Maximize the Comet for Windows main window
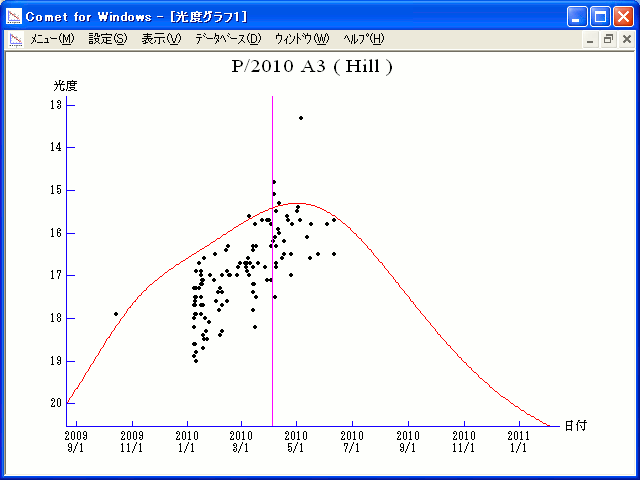 601,16
